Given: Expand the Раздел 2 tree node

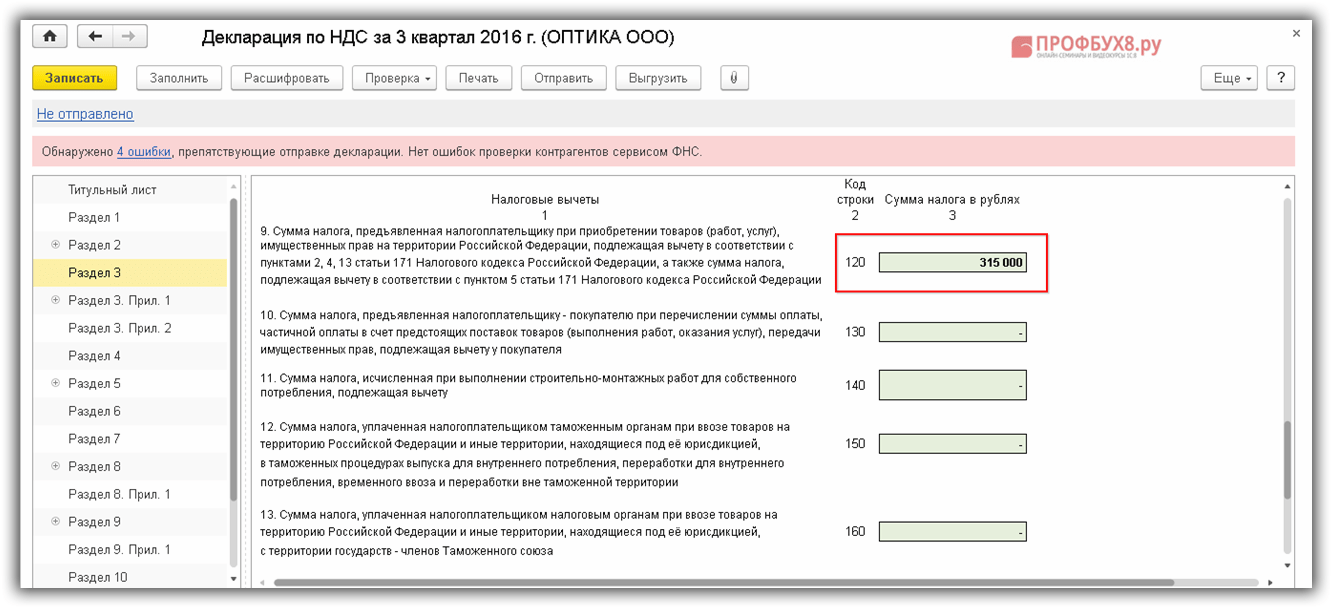Looking at the screenshot, I should [x=56, y=245].
